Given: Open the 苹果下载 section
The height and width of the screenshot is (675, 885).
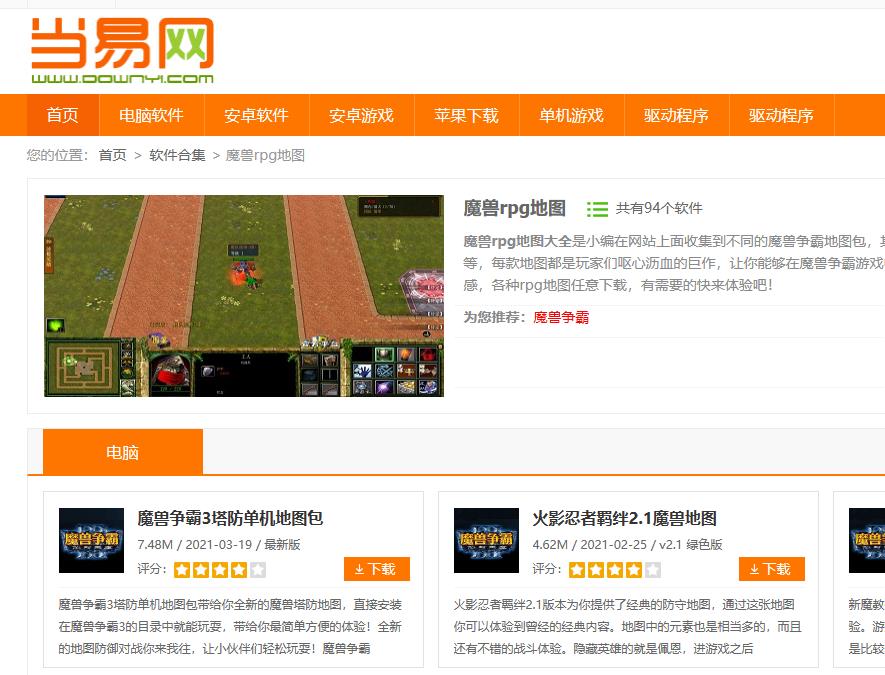Looking at the screenshot, I should point(466,115).
